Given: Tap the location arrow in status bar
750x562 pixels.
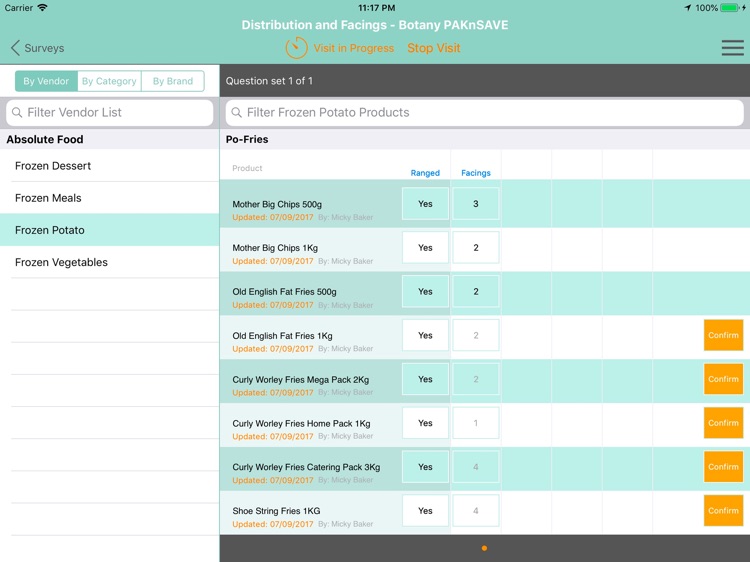Looking at the screenshot, I should (x=687, y=8).
